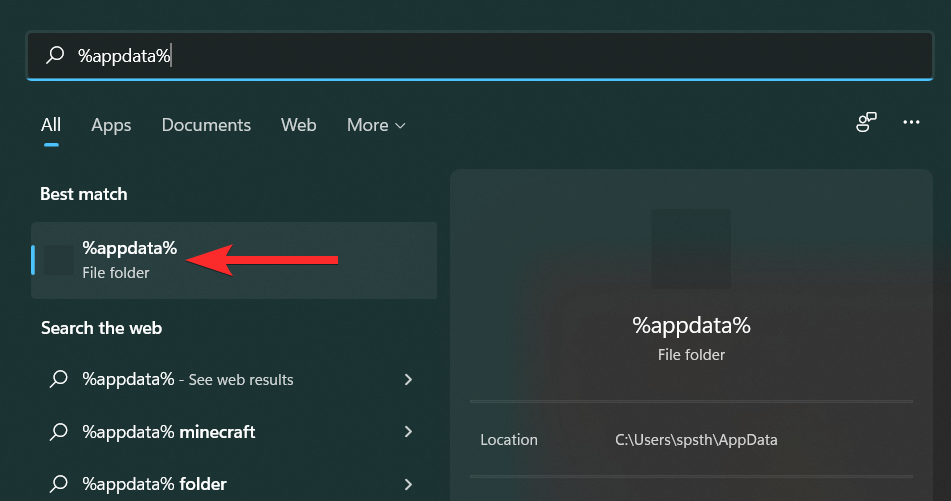
Task: Expand arrow for '%appdata% folder' suggestion
Action: (x=408, y=484)
